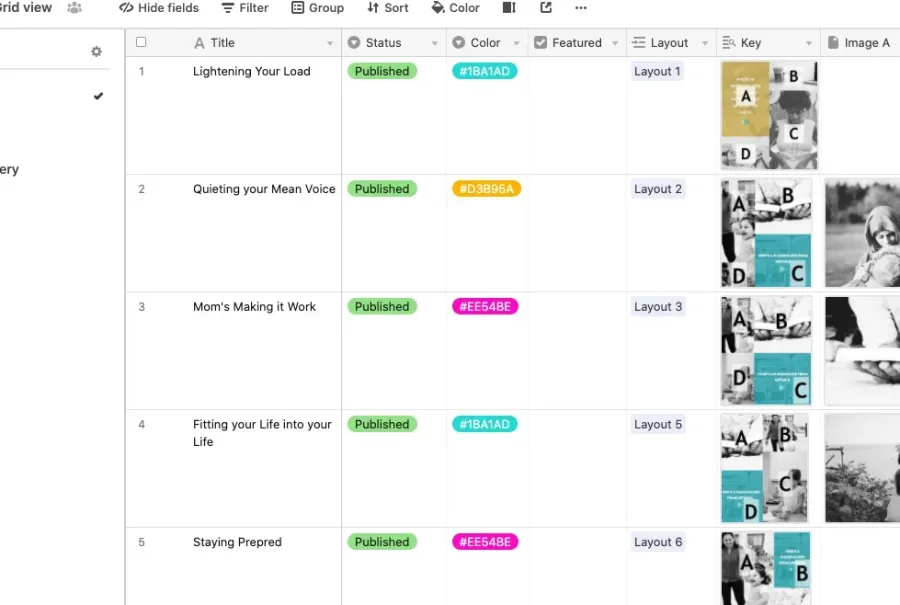Click the row height icon
Image resolution: width=900 pixels, height=605 pixels.
509,8
